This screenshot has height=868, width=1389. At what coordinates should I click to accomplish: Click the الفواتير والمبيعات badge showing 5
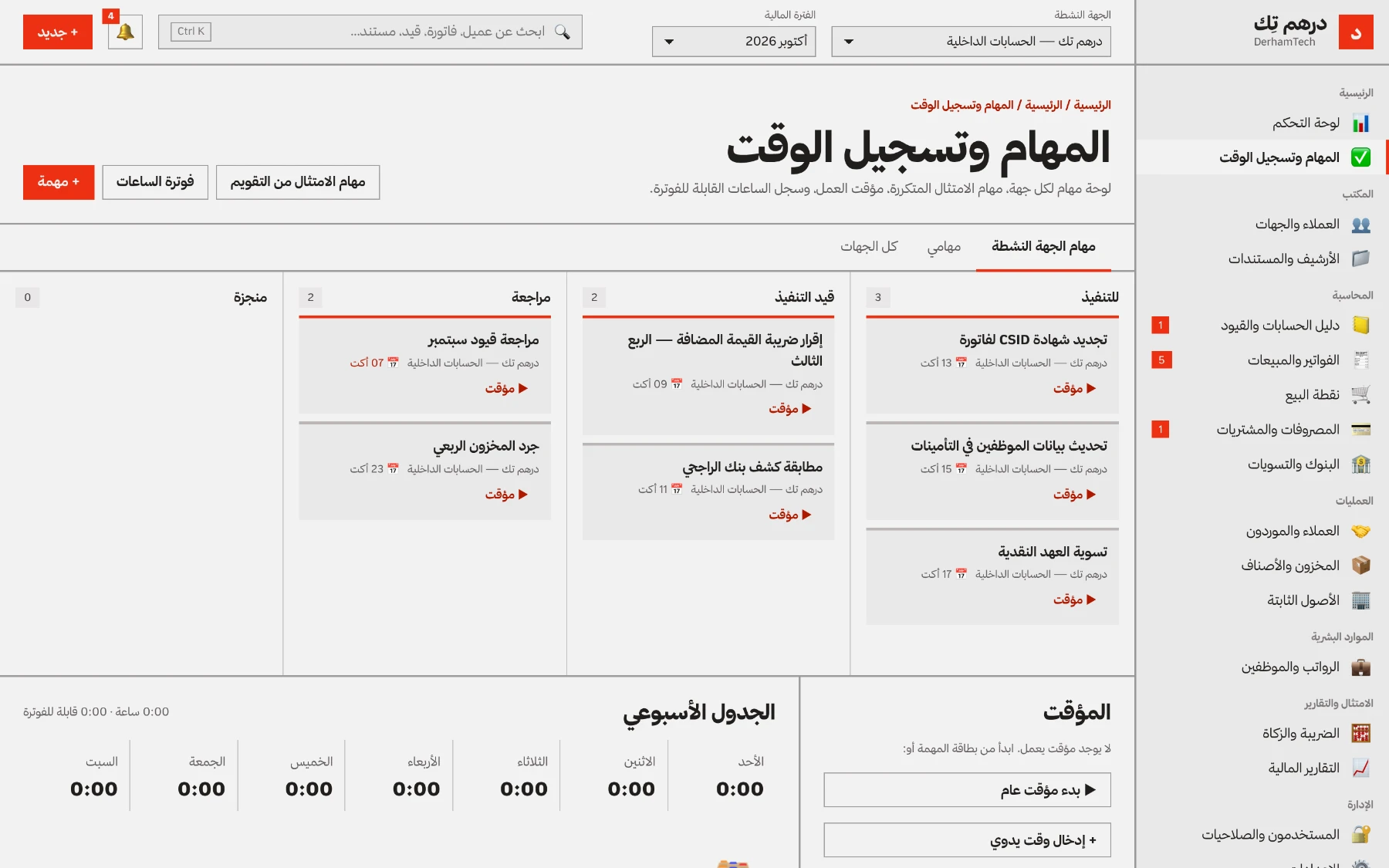point(1161,360)
